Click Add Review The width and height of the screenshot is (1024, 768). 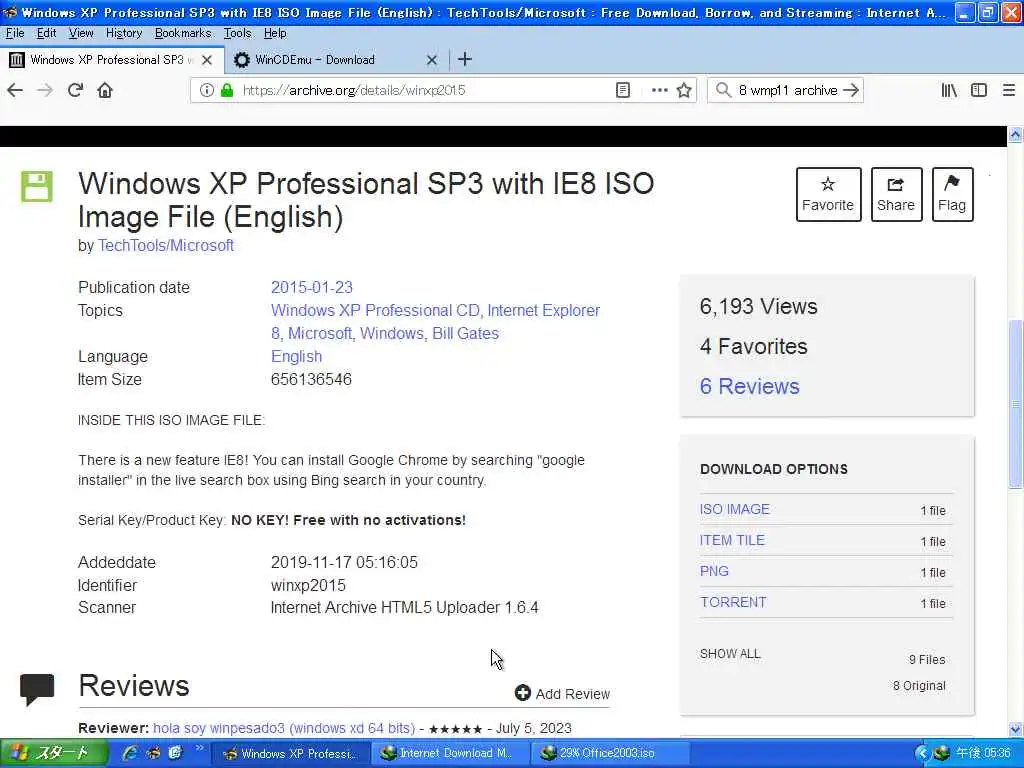click(x=562, y=694)
